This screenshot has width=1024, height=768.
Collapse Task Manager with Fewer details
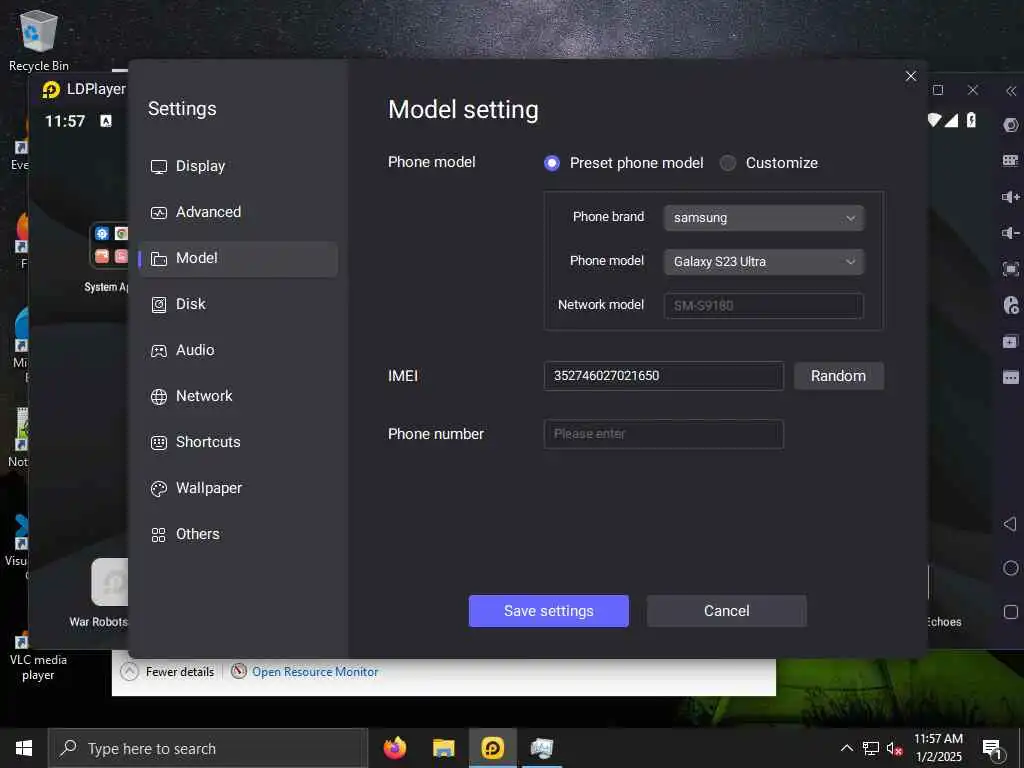click(168, 672)
